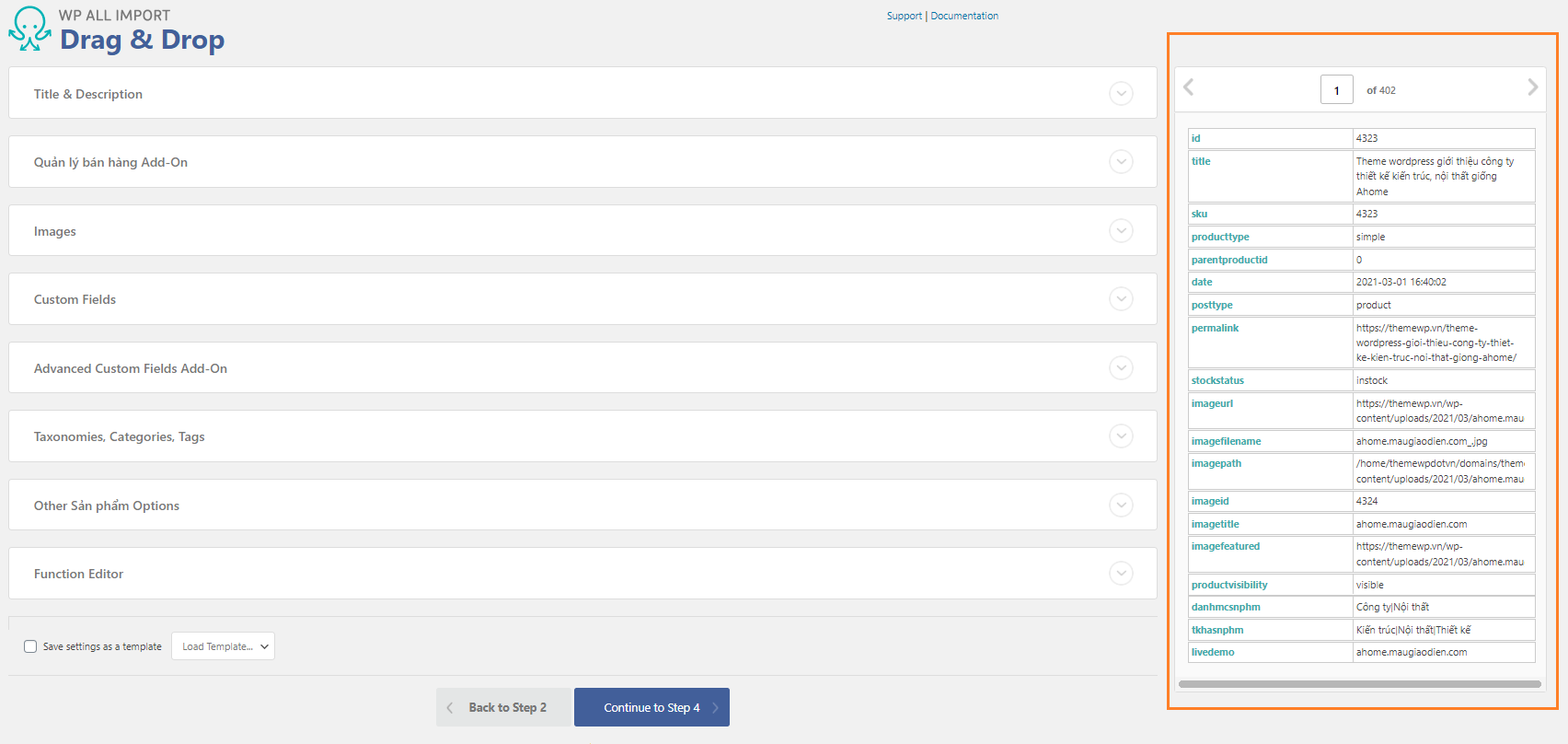
Task: Click the Images section chevron icon
Action: (x=1121, y=230)
